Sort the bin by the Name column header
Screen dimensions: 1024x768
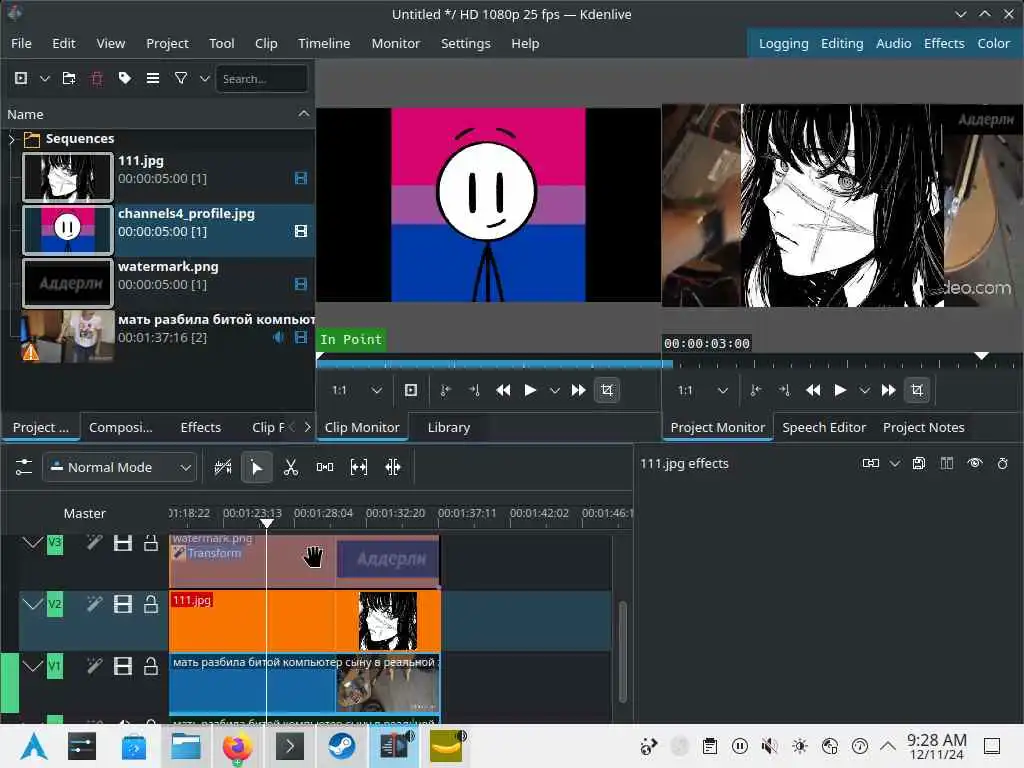[x=158, y=114]
